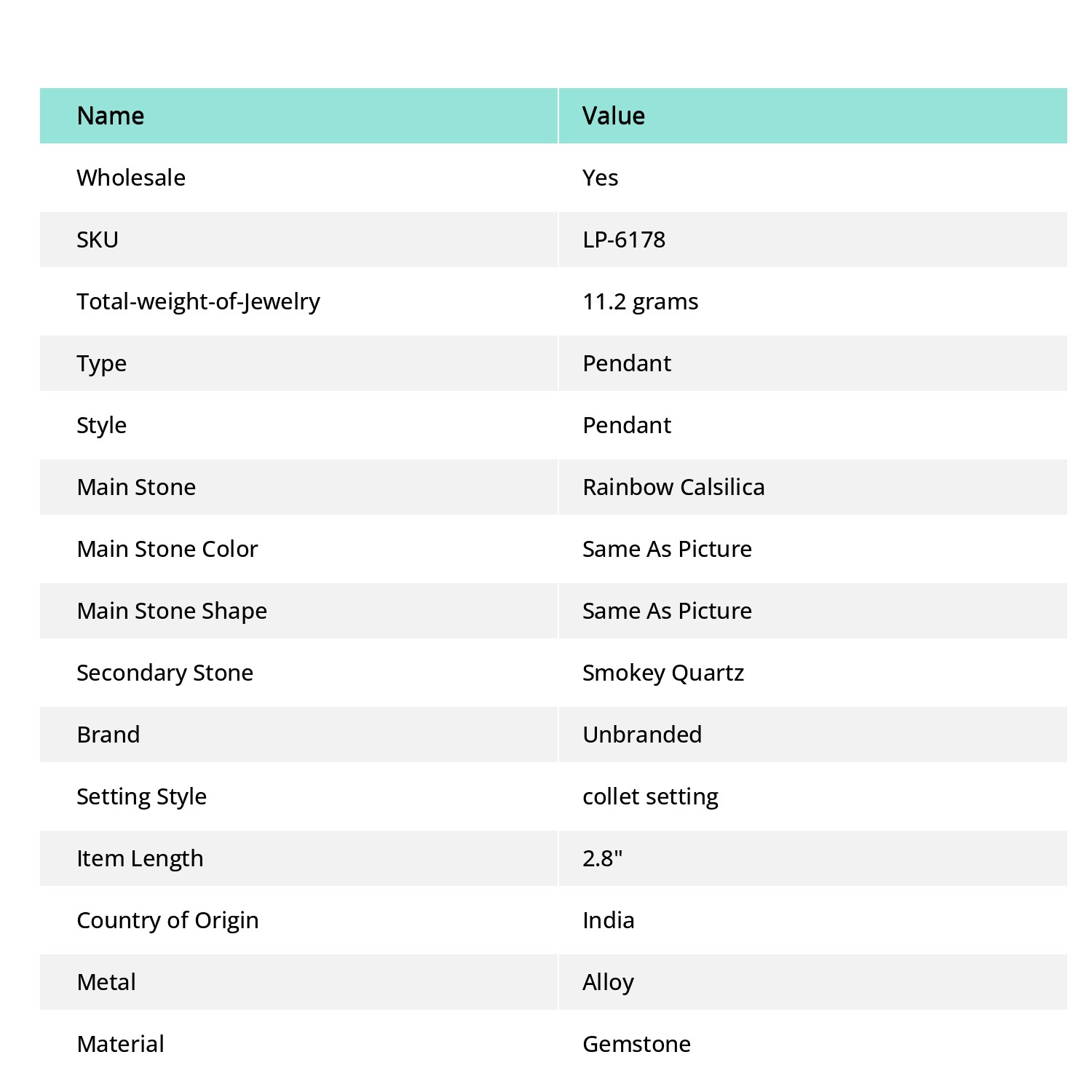1092x1092 pixels.
Task: Click the Metal value Alloy
Action: 608,982
